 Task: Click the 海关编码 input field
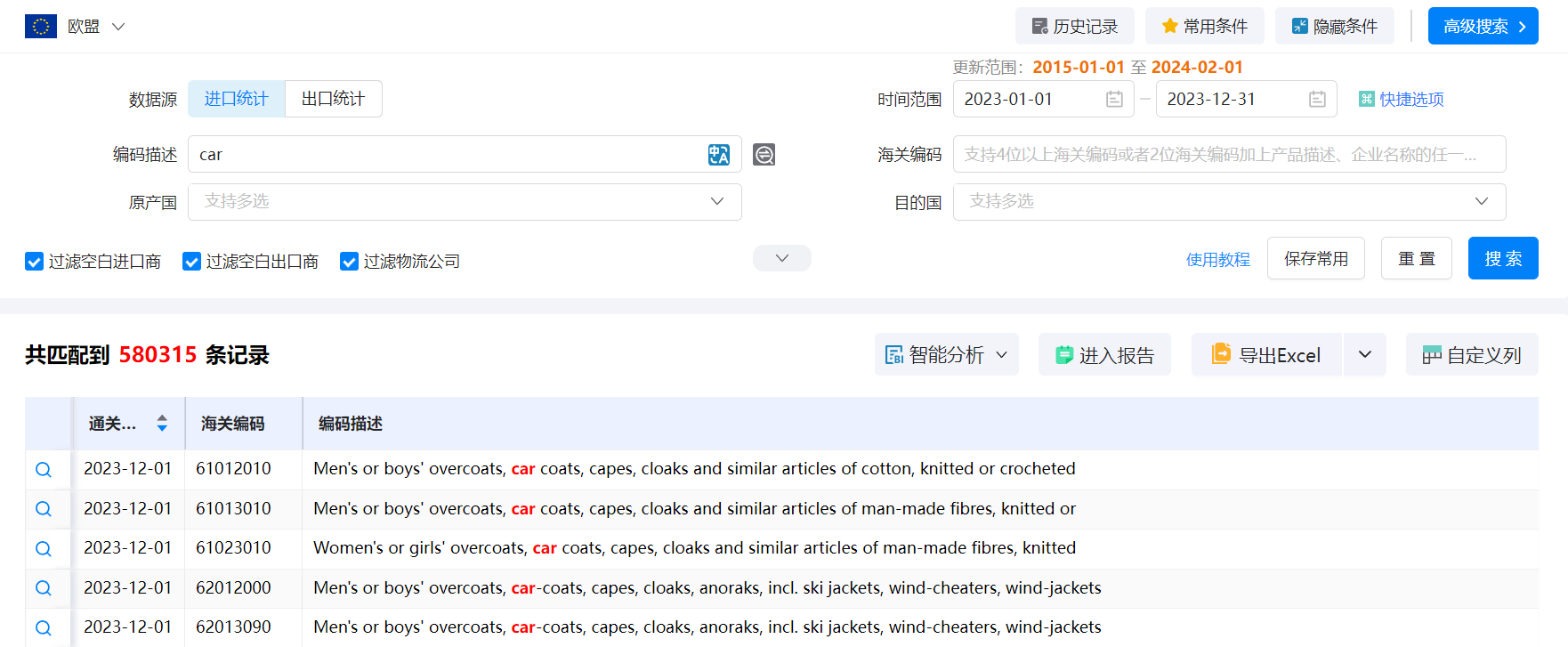[x=1229, y=155]
